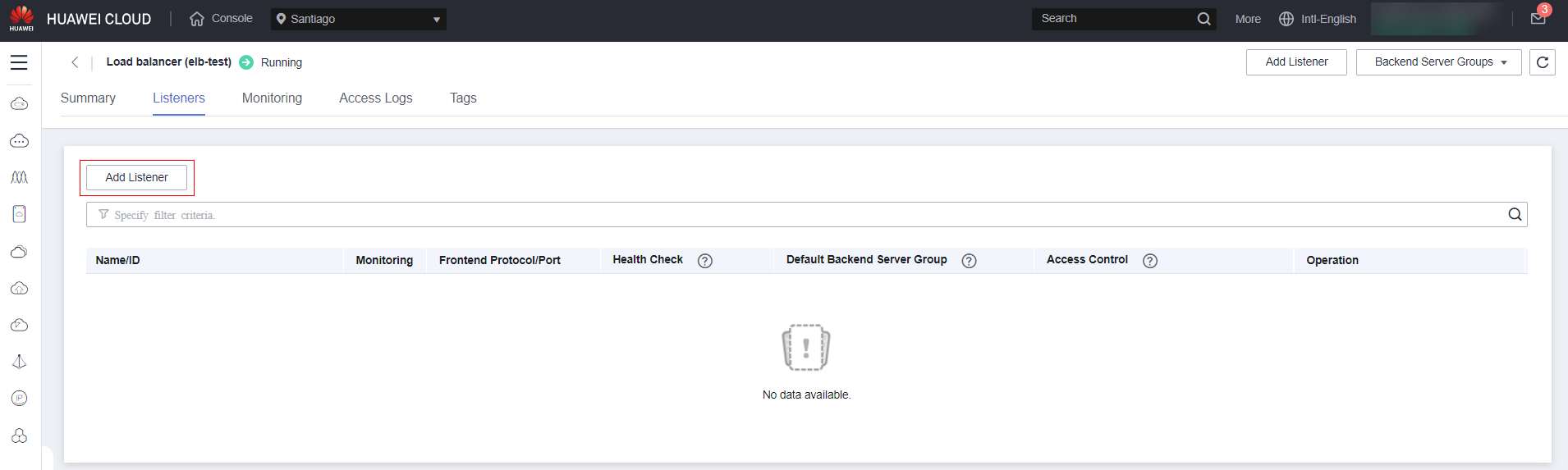
Task: Click the More link in top bar
Action: pos(1247,19)
